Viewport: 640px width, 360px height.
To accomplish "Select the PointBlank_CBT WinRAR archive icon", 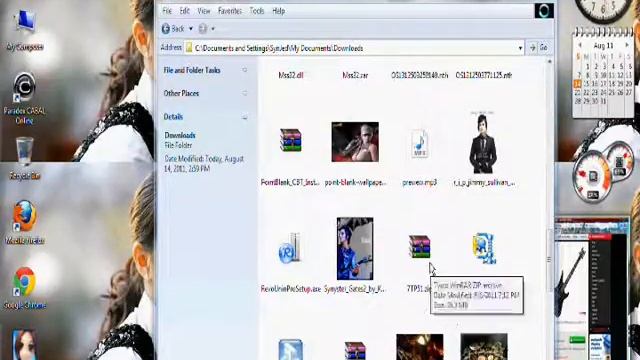I will pyautogui.click(x=291, y=140).
